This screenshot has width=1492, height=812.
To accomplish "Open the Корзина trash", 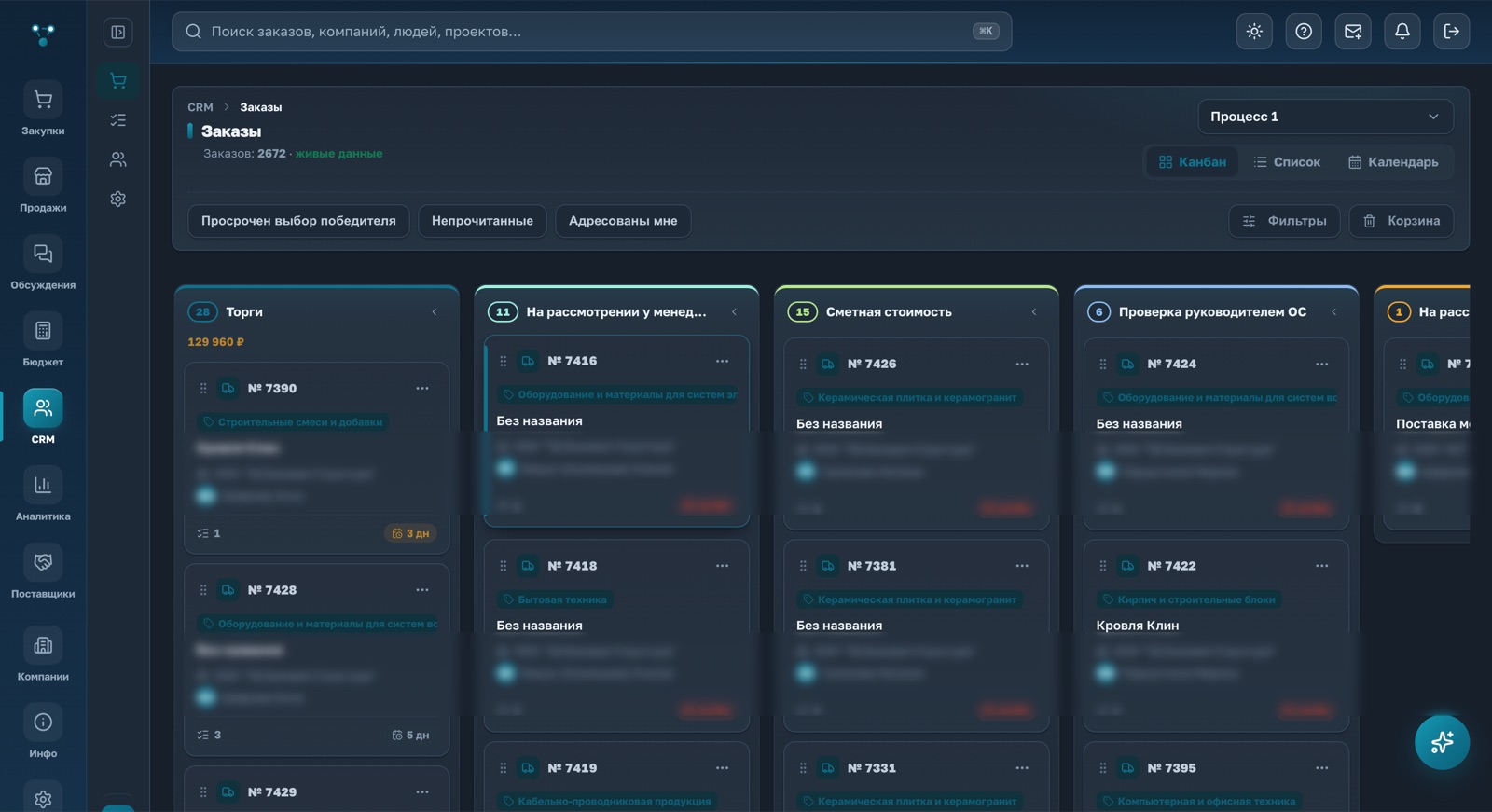I will 1401,221.
